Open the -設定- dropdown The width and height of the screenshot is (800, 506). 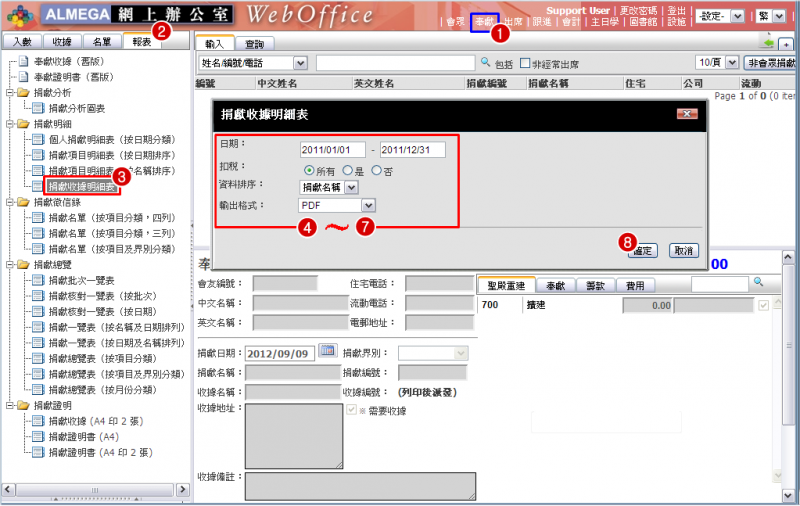tap(720, 16)
